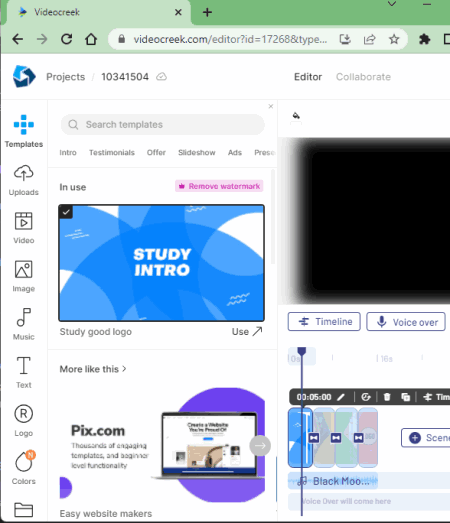Switch to the Editor tab
This screenshot has height=523, width=450.
tap(308, 77)
